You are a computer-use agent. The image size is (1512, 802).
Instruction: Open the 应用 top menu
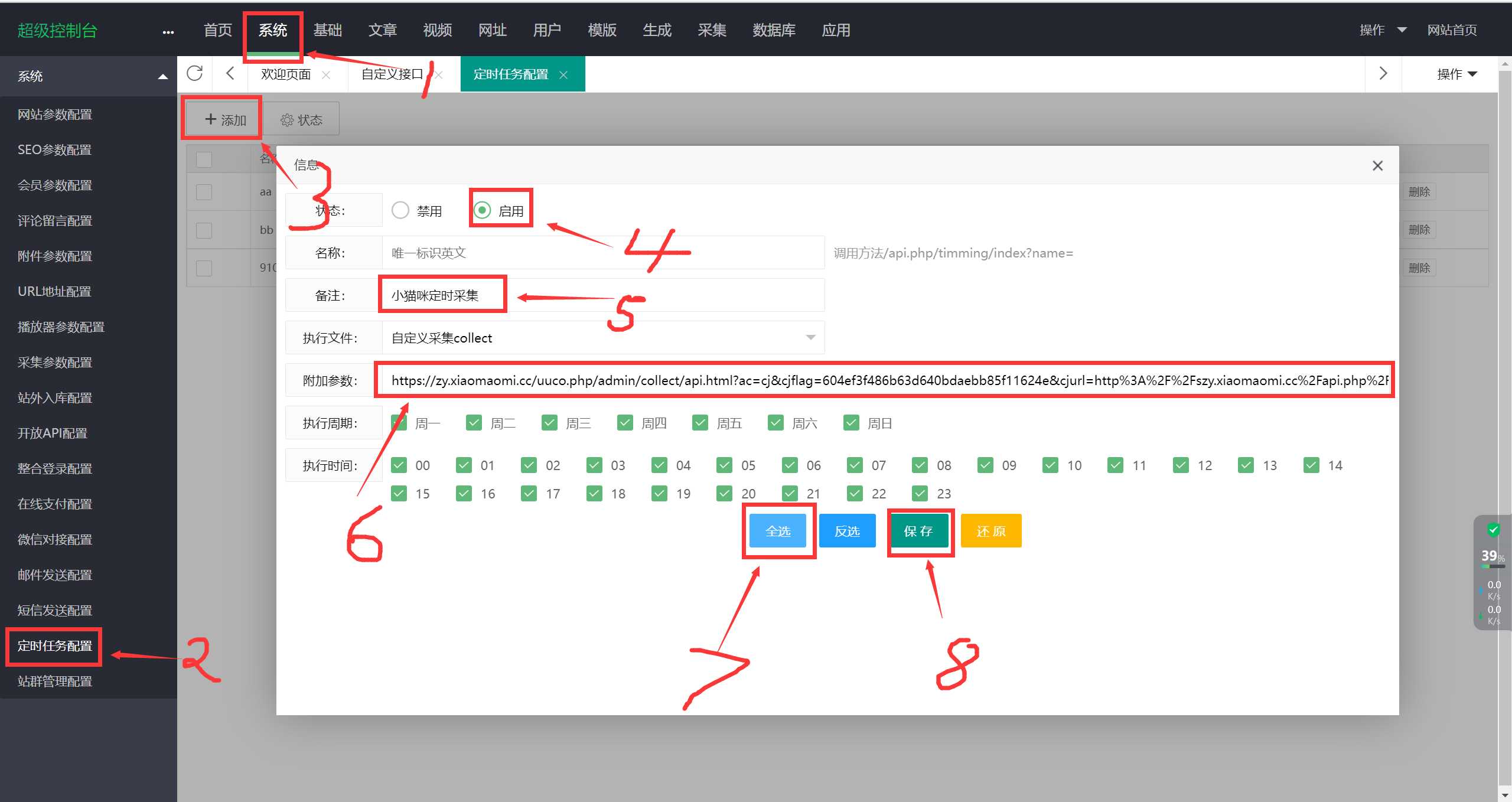tap(836, 30)
